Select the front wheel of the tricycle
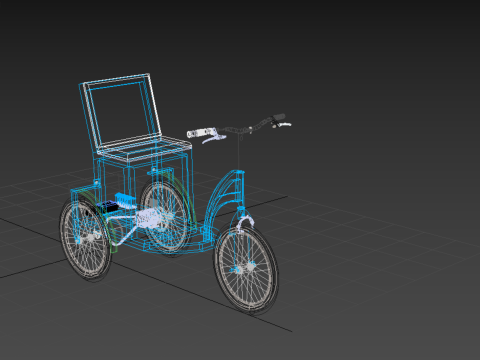Viewport: 480px width, 360px height. [x=246, y=269]
